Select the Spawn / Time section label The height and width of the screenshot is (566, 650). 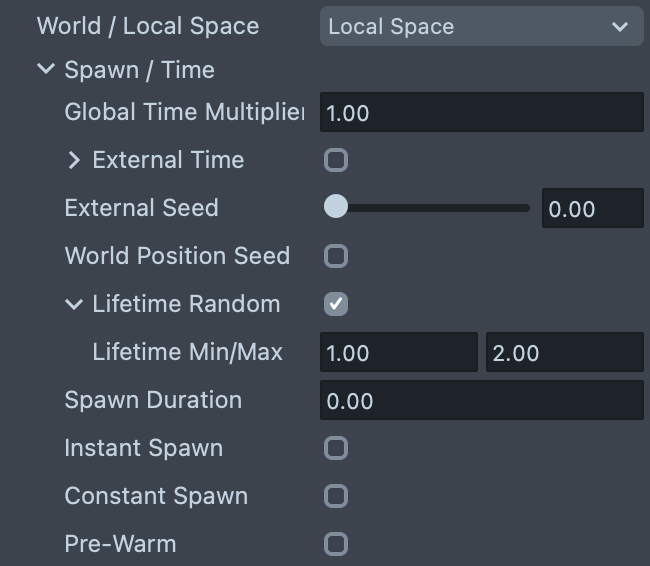pyautogui.click(x=139, y=70)
